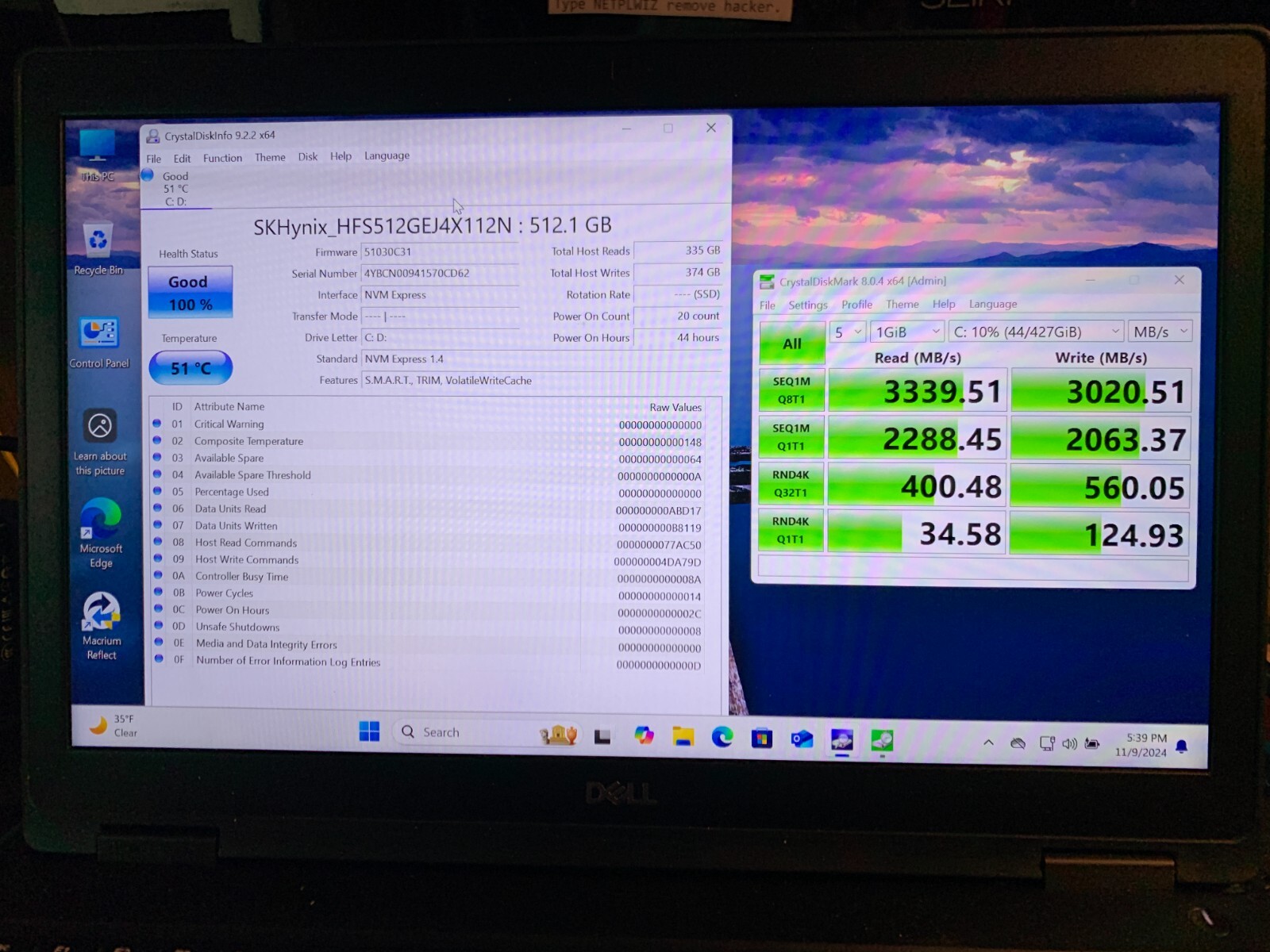Click the 400.48 random read result
1270x952 pixels.
[x=917, y=486]
